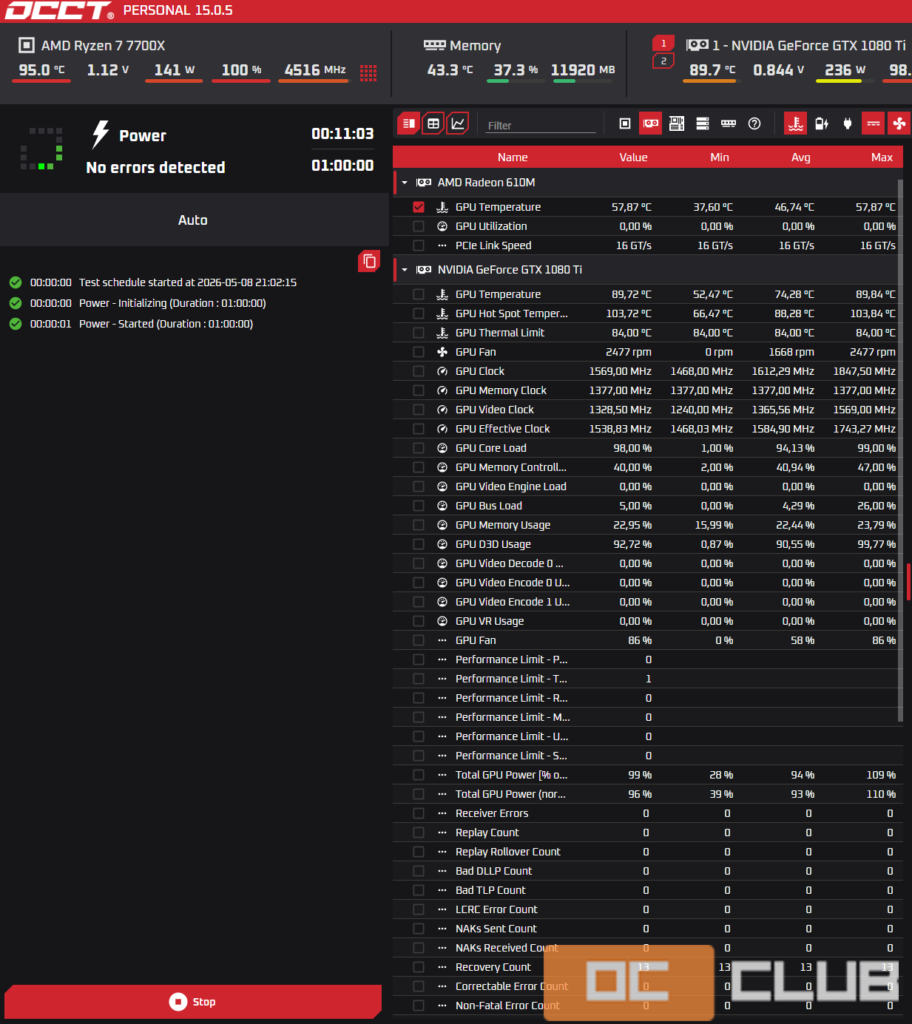
Task: Check the GPU Clock checkbox
Action: coord(419,371)
